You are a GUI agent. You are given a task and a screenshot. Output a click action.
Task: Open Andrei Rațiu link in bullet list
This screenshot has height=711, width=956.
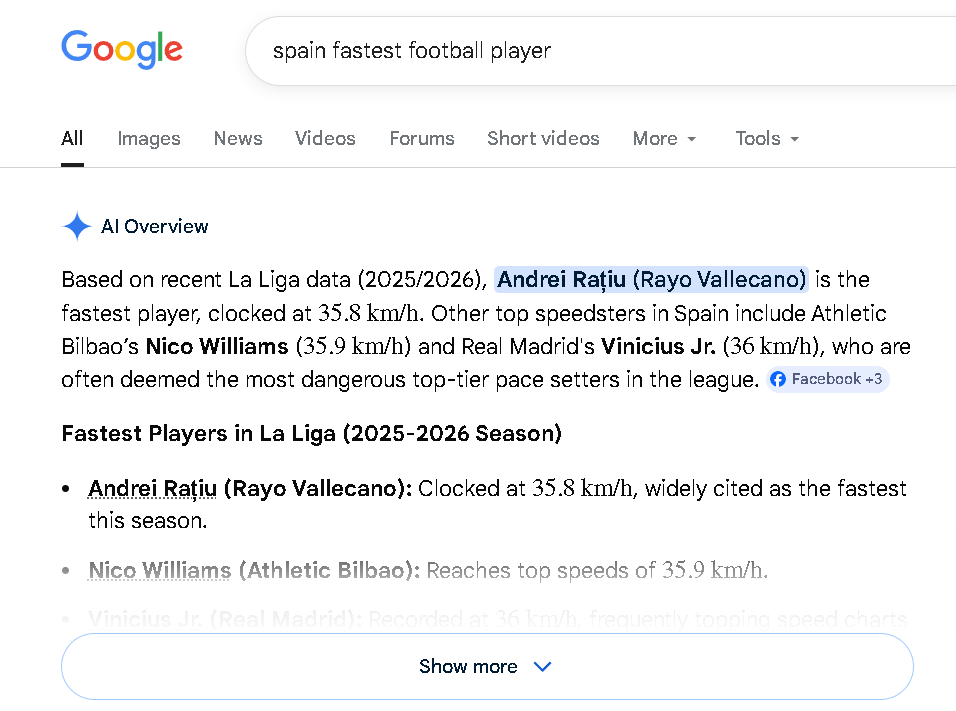[152, 488]
